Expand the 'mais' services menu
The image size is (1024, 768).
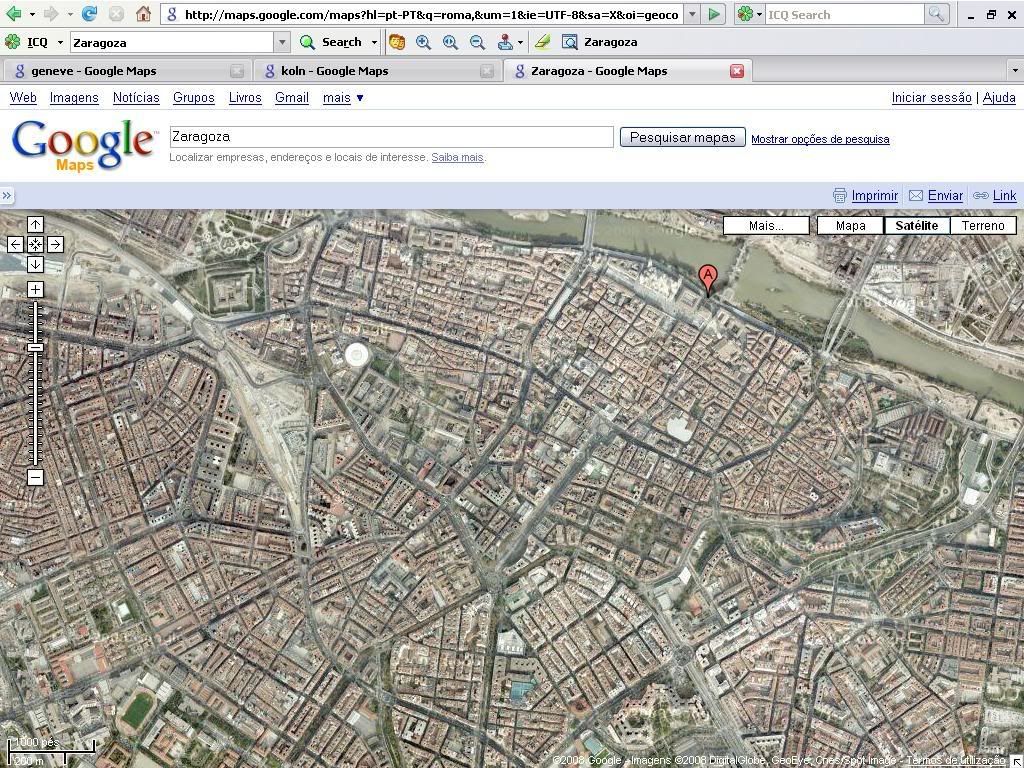pos(343,97)
